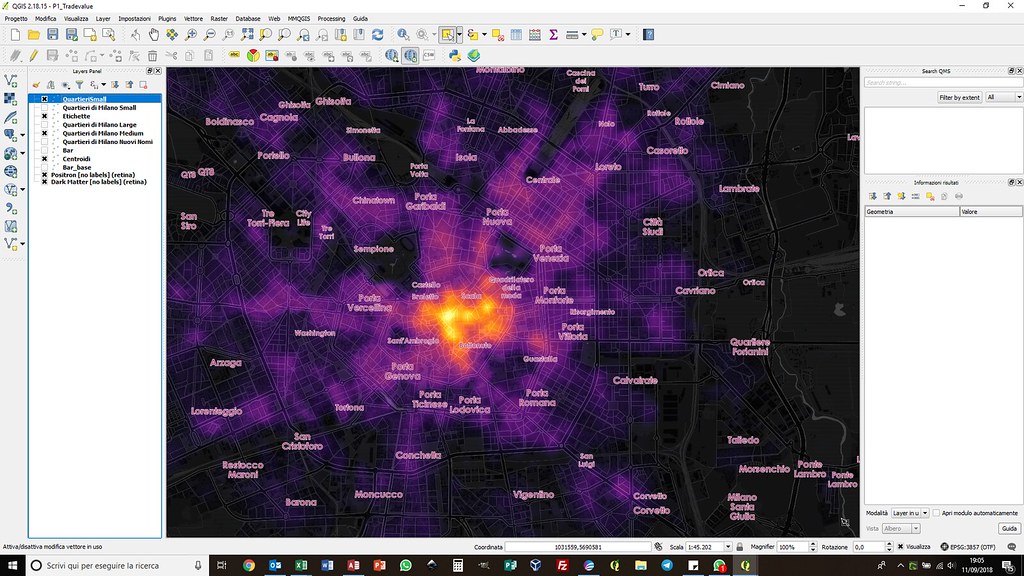This screenshot has width=1024, height=576.
Task: Open the Plugins menu
Action: point(167,18)
